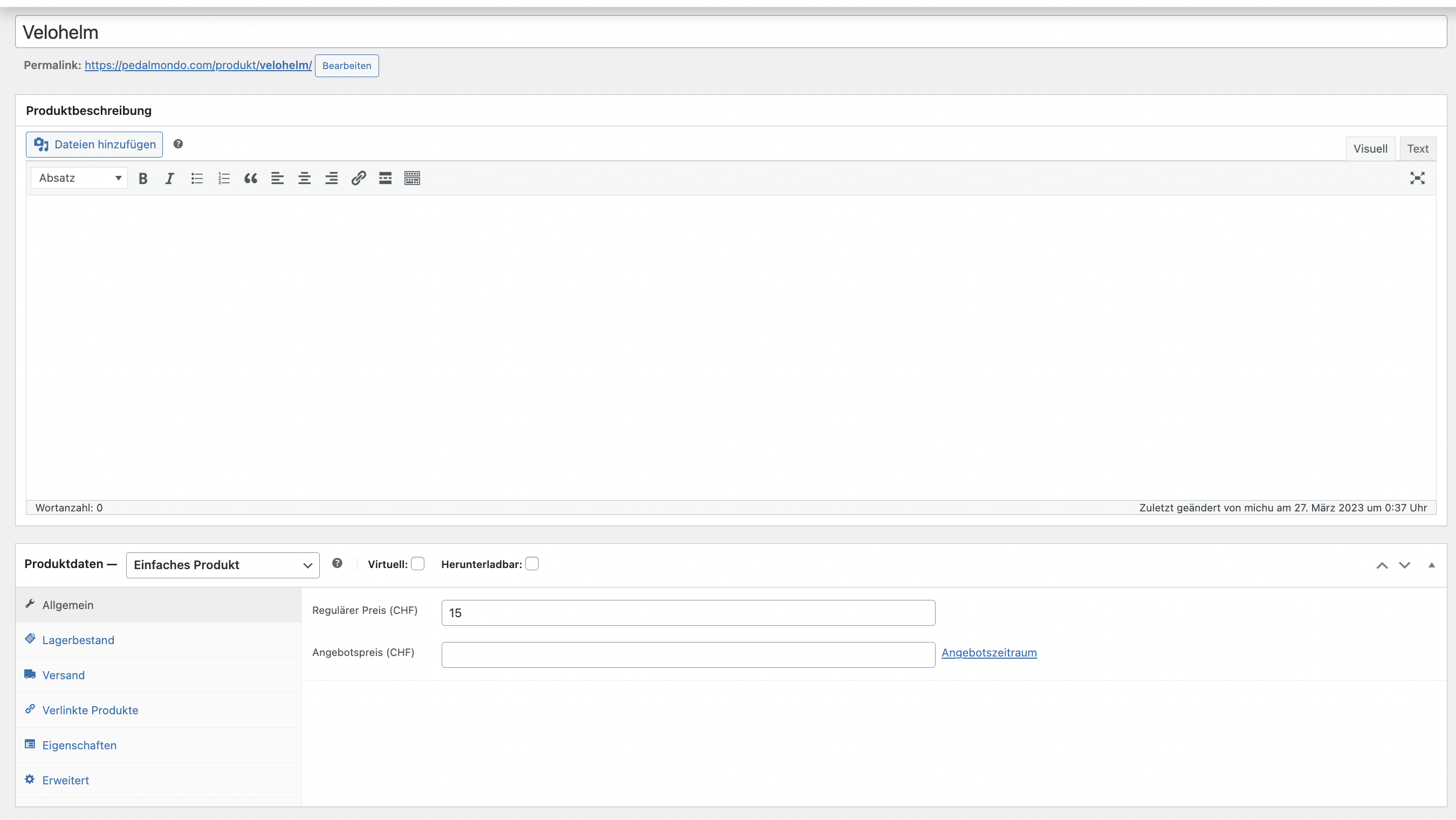Open the Angebotszeitraum link
Screen dimensions: 1456x820
pyautogui.click(x=988, y=653)
